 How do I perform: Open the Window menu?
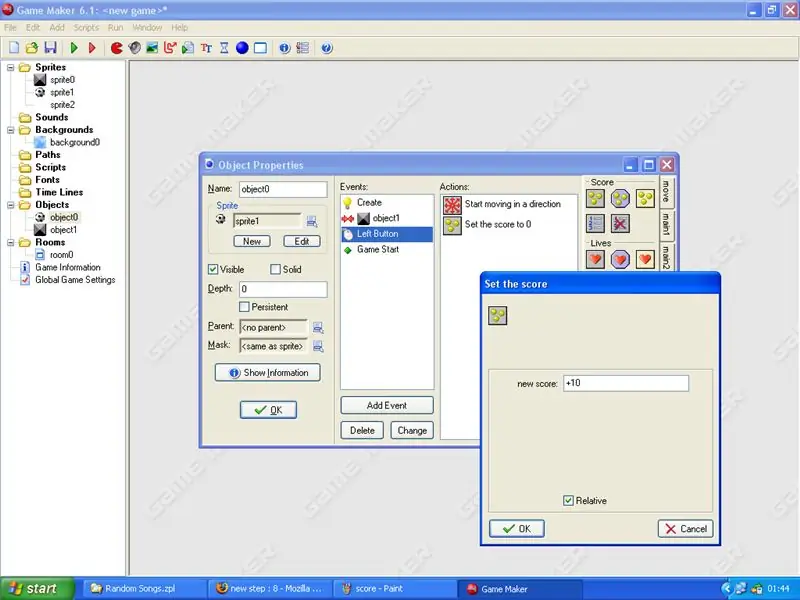(x=147, y=28)
